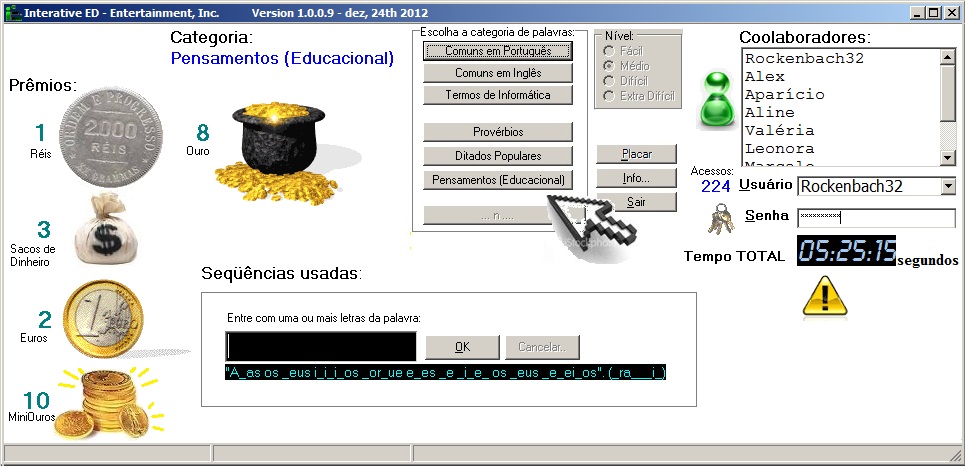Click the Senha password field
Screen dimensions: 965x466
875,217
